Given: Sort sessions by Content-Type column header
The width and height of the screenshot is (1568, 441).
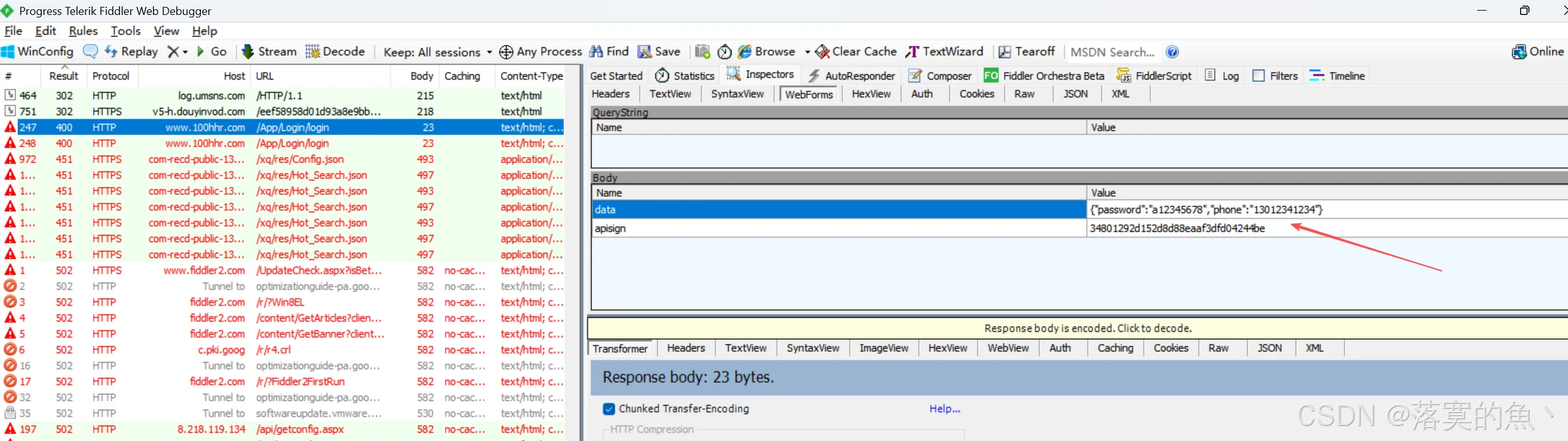Looking at the screenshot, I should 531,76.
